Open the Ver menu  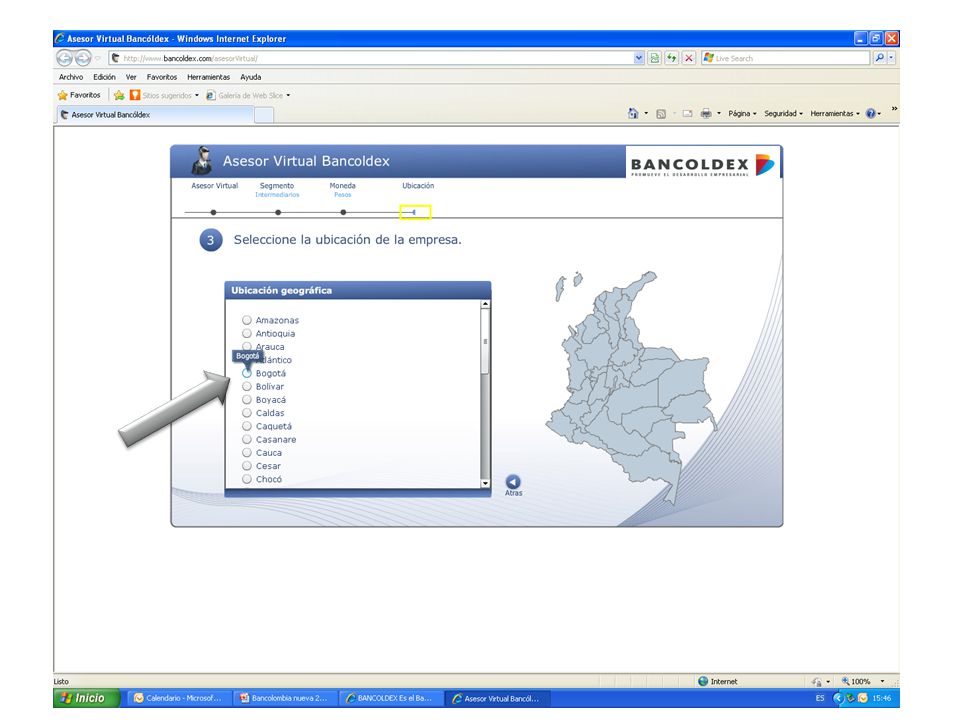click(x=131, y=77)
